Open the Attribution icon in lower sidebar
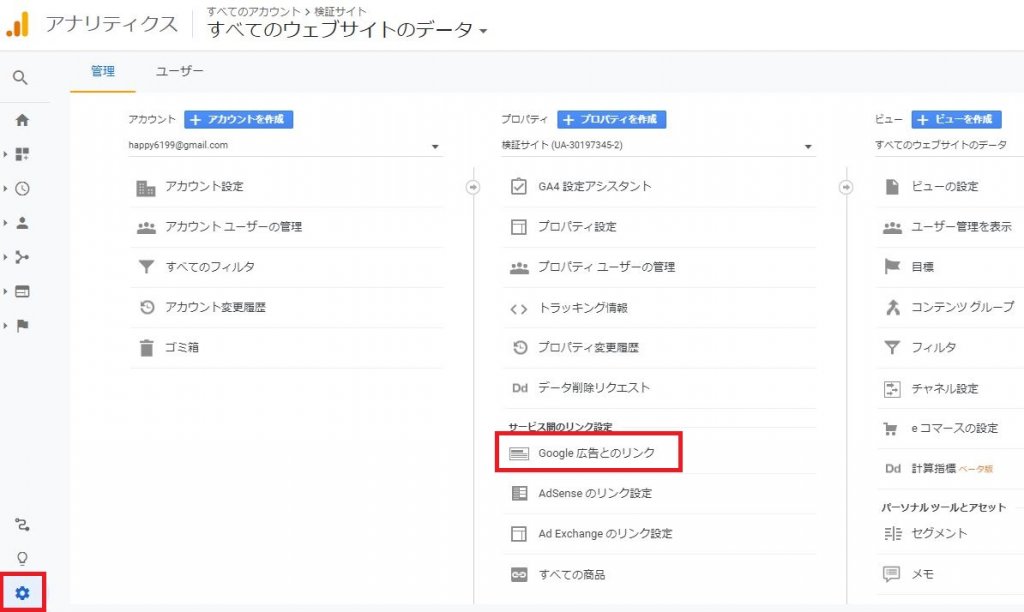This screenshot has height=612, width=1024. [x=22, y=524]
